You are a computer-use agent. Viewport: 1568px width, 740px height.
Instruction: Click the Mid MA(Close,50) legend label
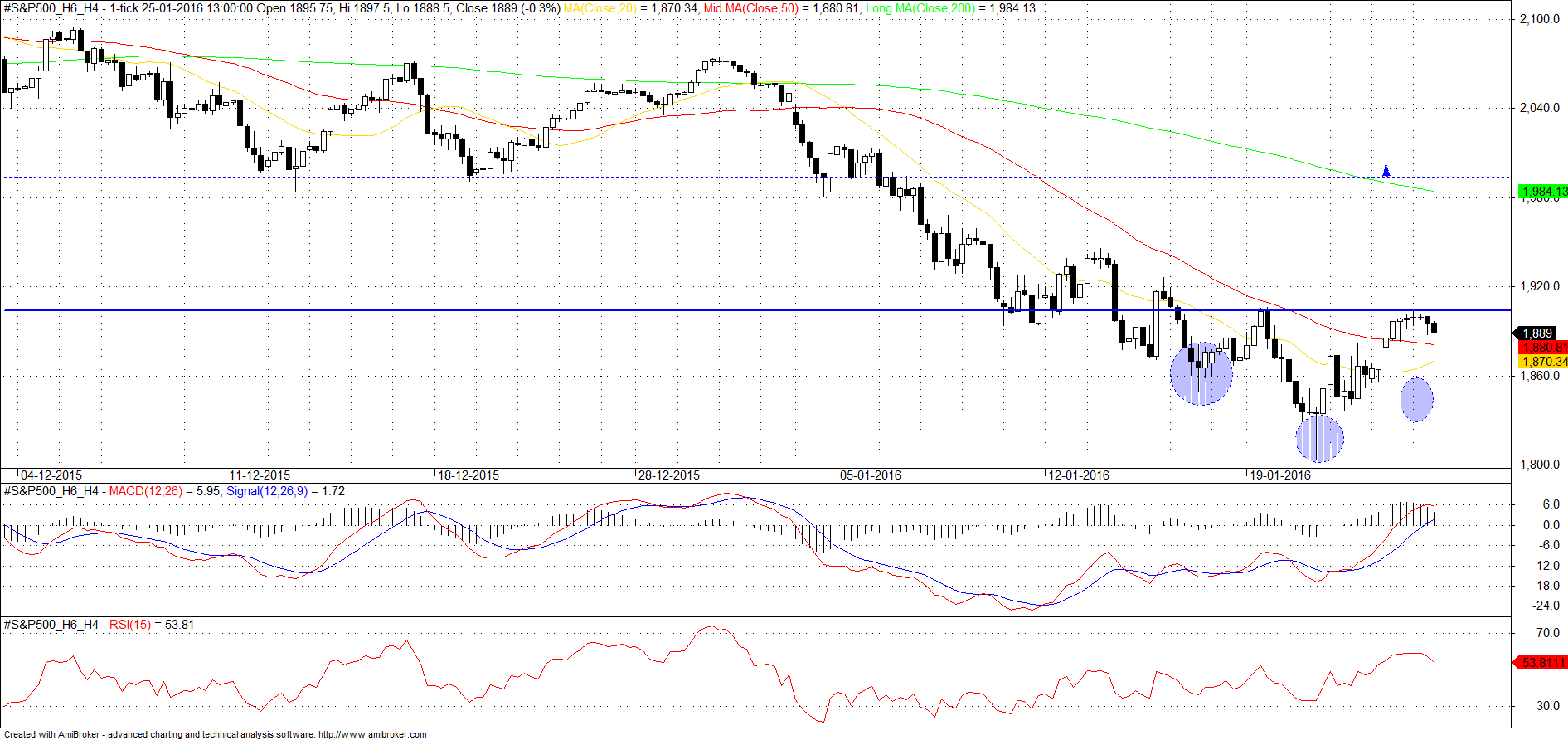[x=750, y=8]
